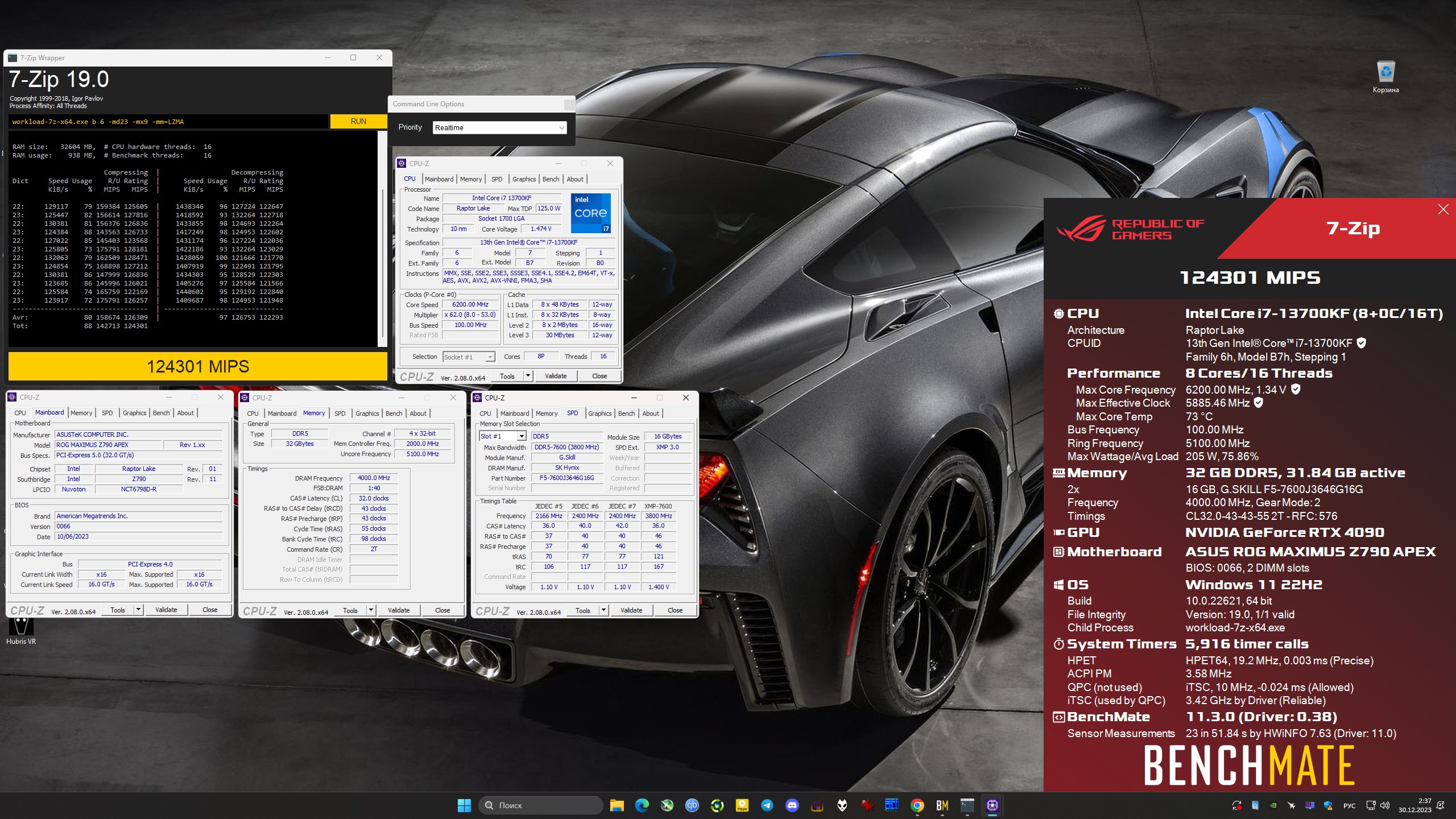Open NVIDIA tray icon
This screenshot has height=819, width=1456.
click(x=1273, y=805)
